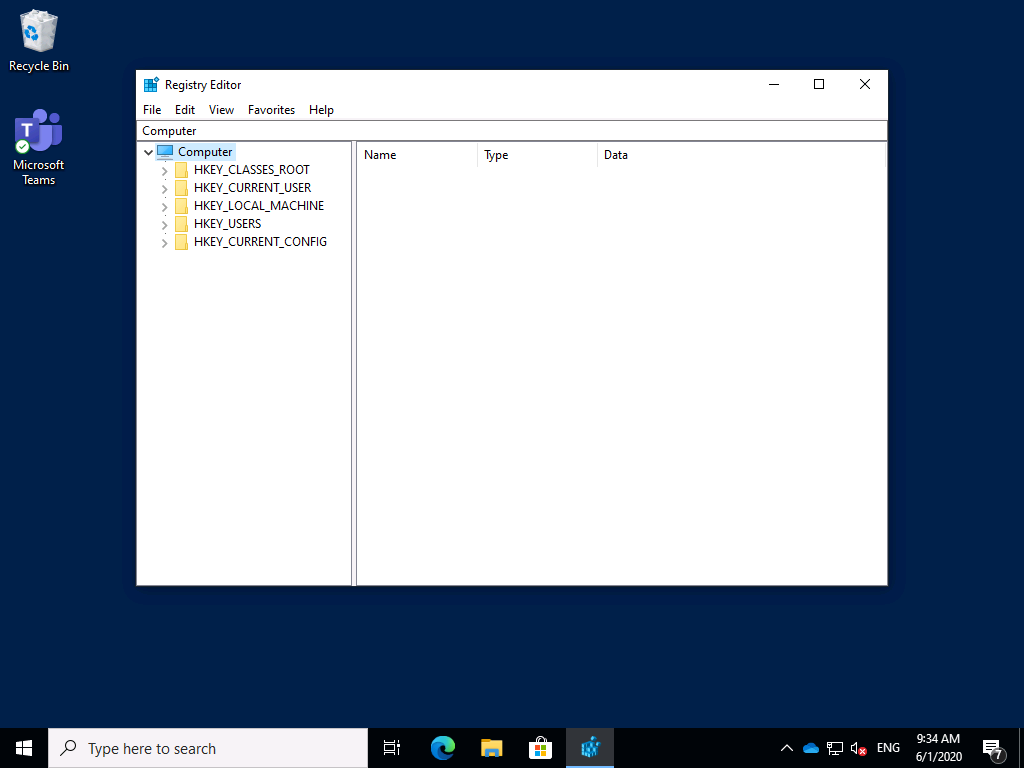Open File Explorer from taskbar
The image size is (1024, 768).
click(491, 748)
